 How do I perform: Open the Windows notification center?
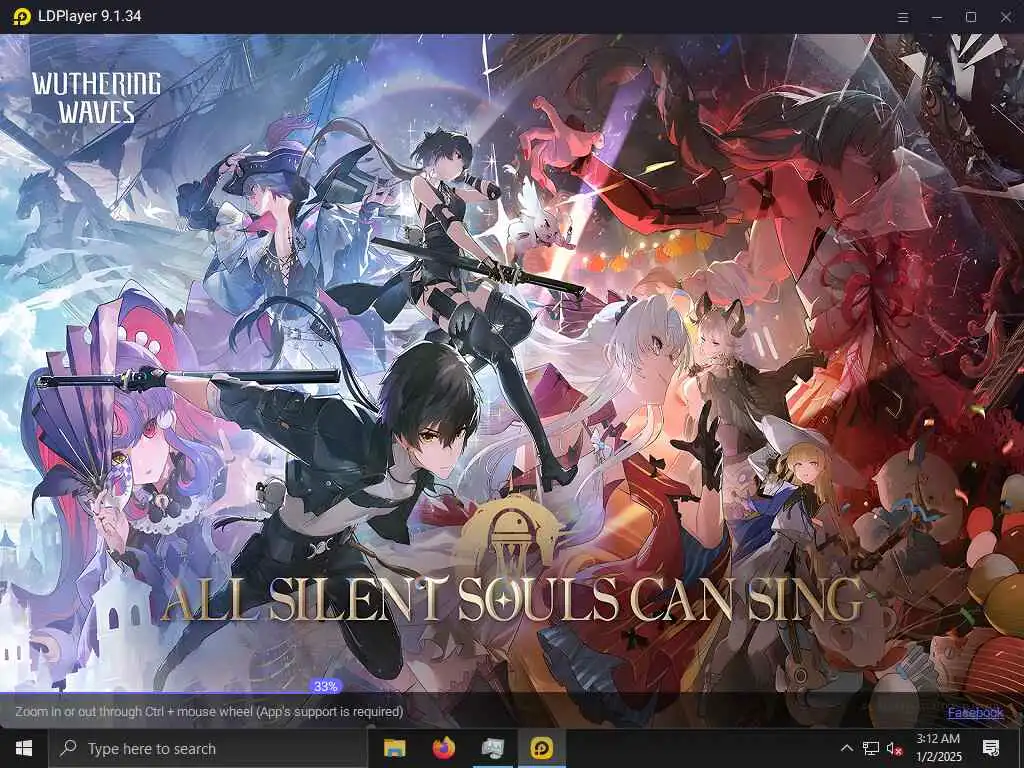(x=991, y=748)
